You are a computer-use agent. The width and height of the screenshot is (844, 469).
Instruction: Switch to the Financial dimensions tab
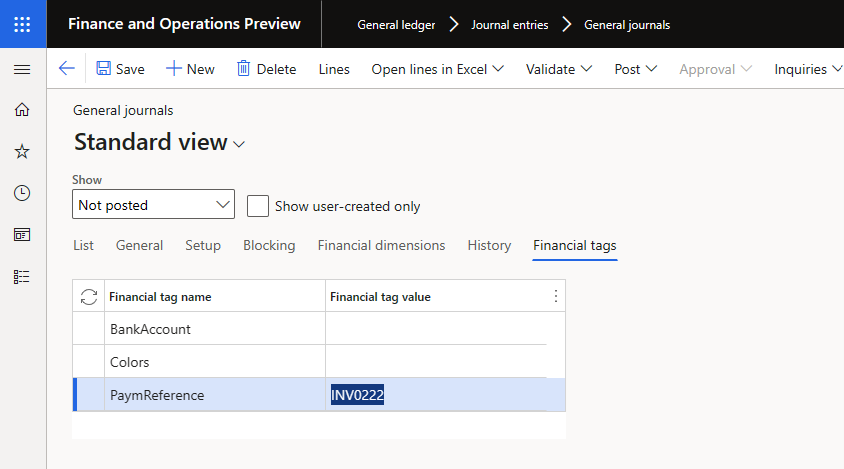(x=381, y=246)
